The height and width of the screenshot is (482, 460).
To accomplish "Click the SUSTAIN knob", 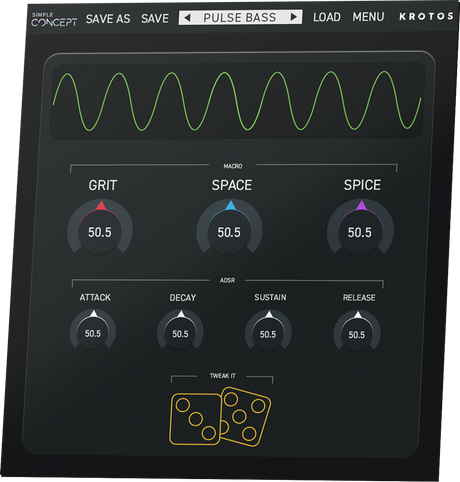I will (x=268, y=331).
